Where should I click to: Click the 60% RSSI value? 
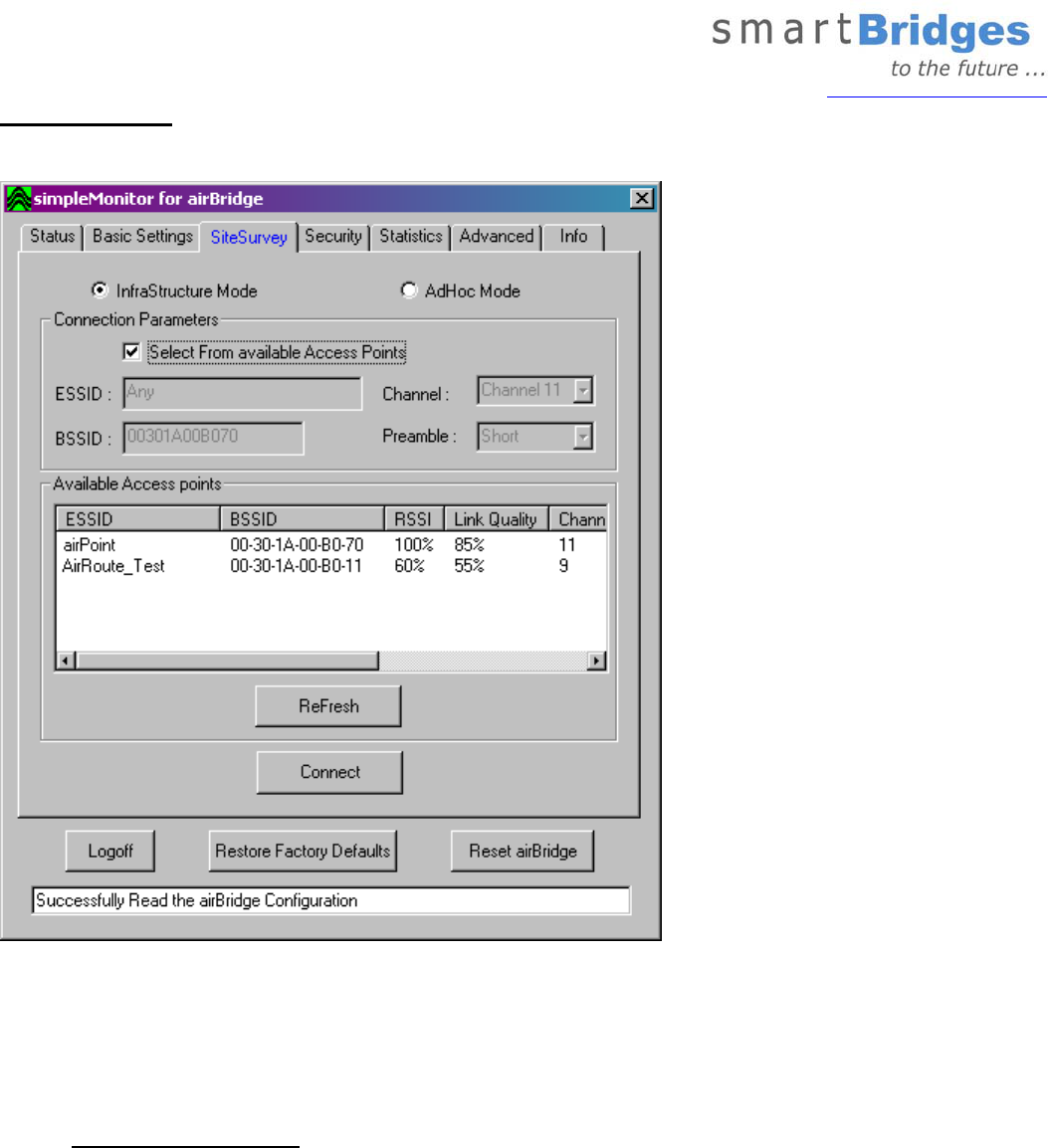[x=409, y=566]
